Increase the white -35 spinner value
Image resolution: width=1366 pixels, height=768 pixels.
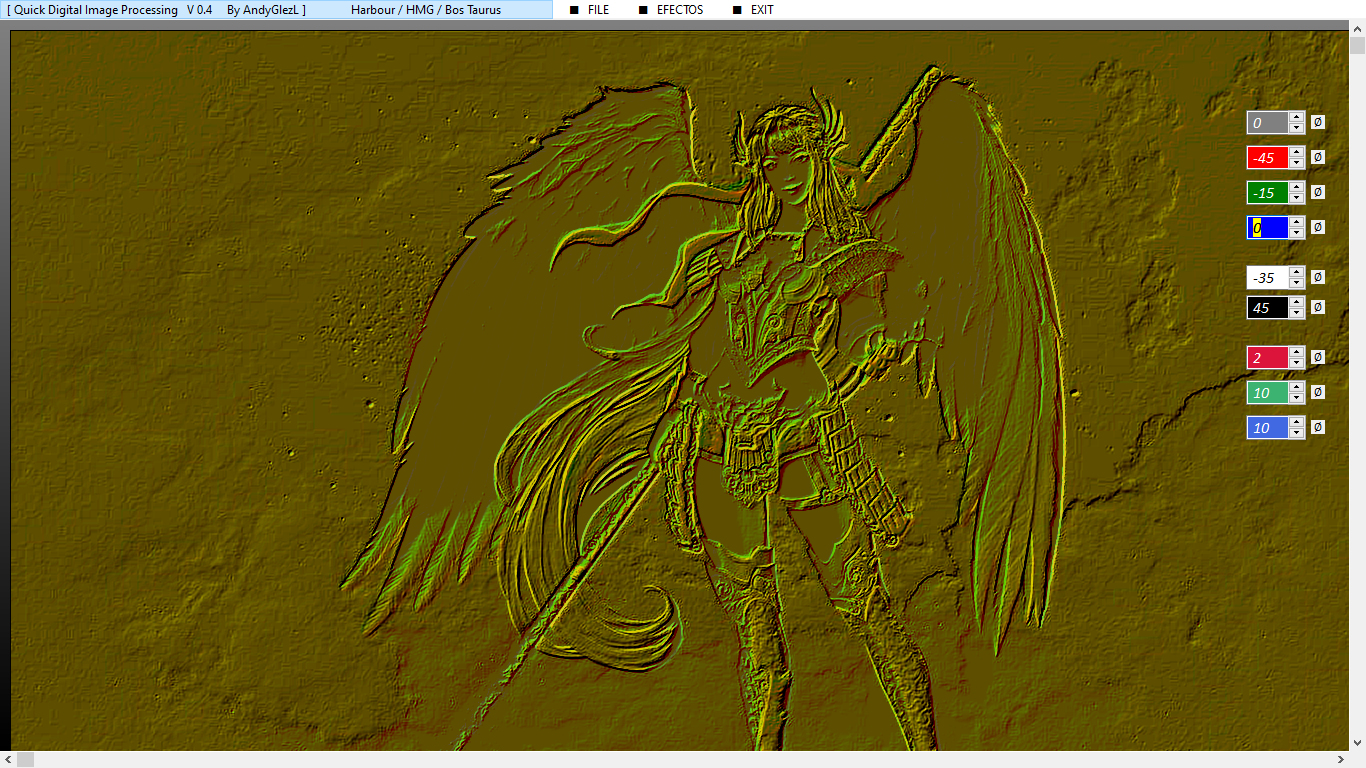[1297, 272]
